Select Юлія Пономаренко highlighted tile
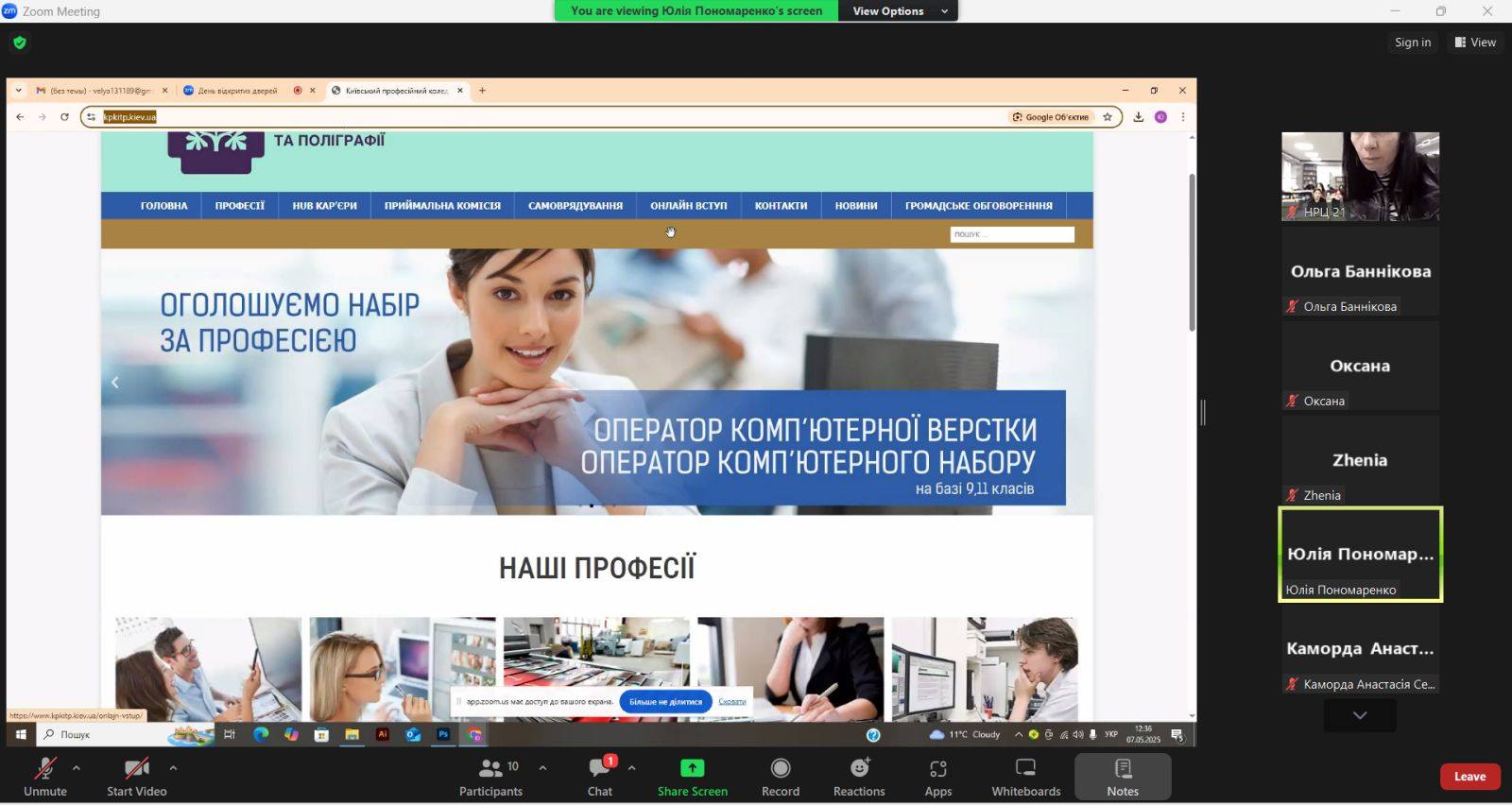The height and width of the screenshot is (805, 1512). [x=1360, y=555]
